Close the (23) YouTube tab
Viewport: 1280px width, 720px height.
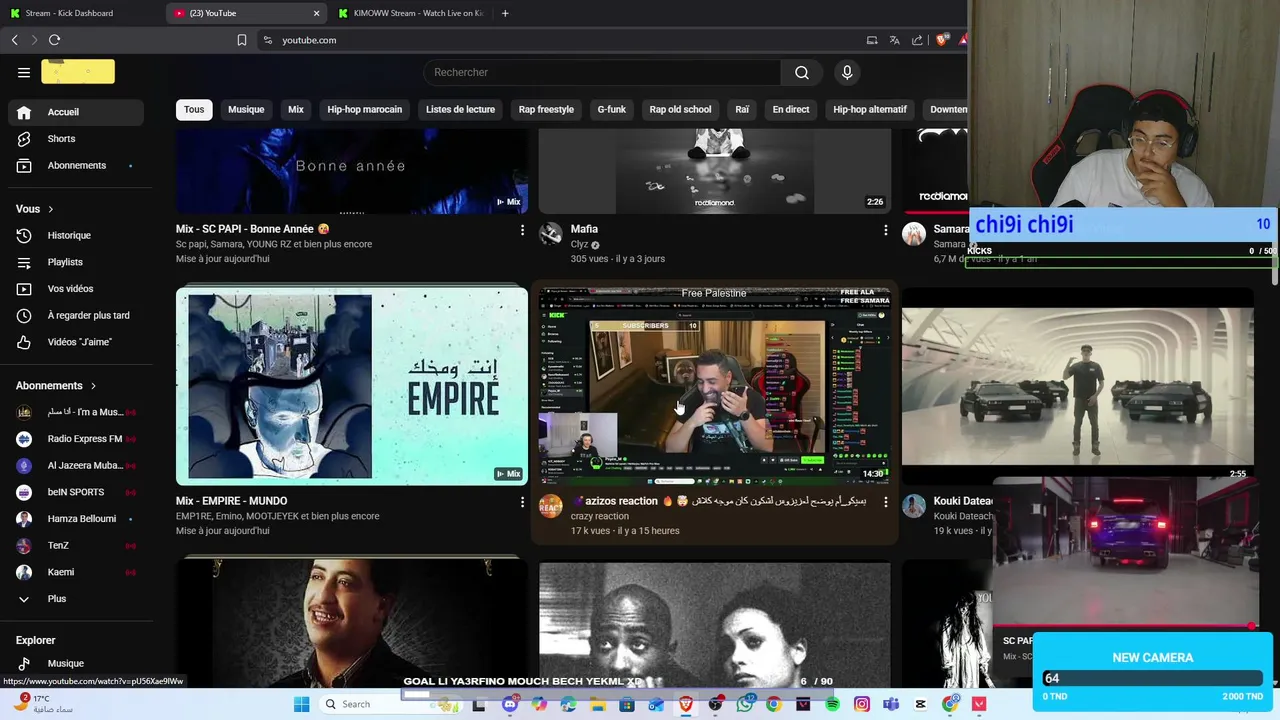317,13
